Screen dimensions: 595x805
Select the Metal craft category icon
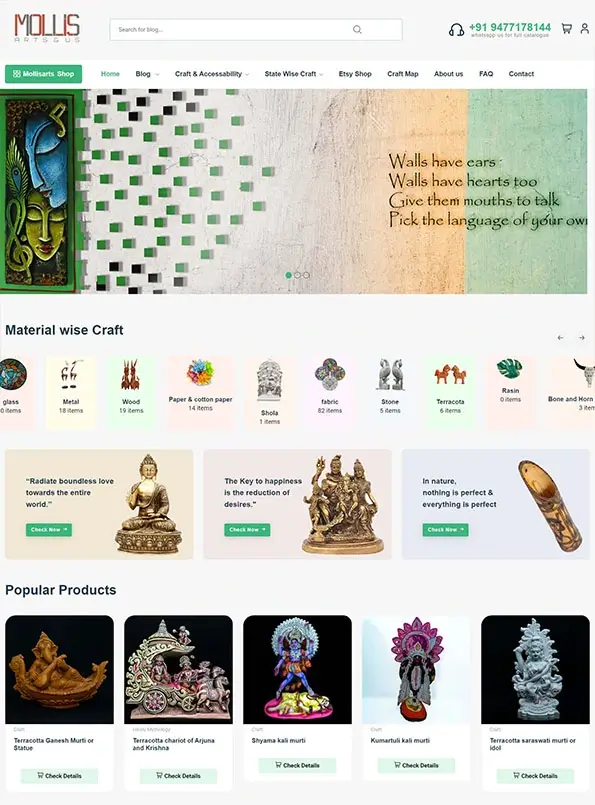pos(71,375)
